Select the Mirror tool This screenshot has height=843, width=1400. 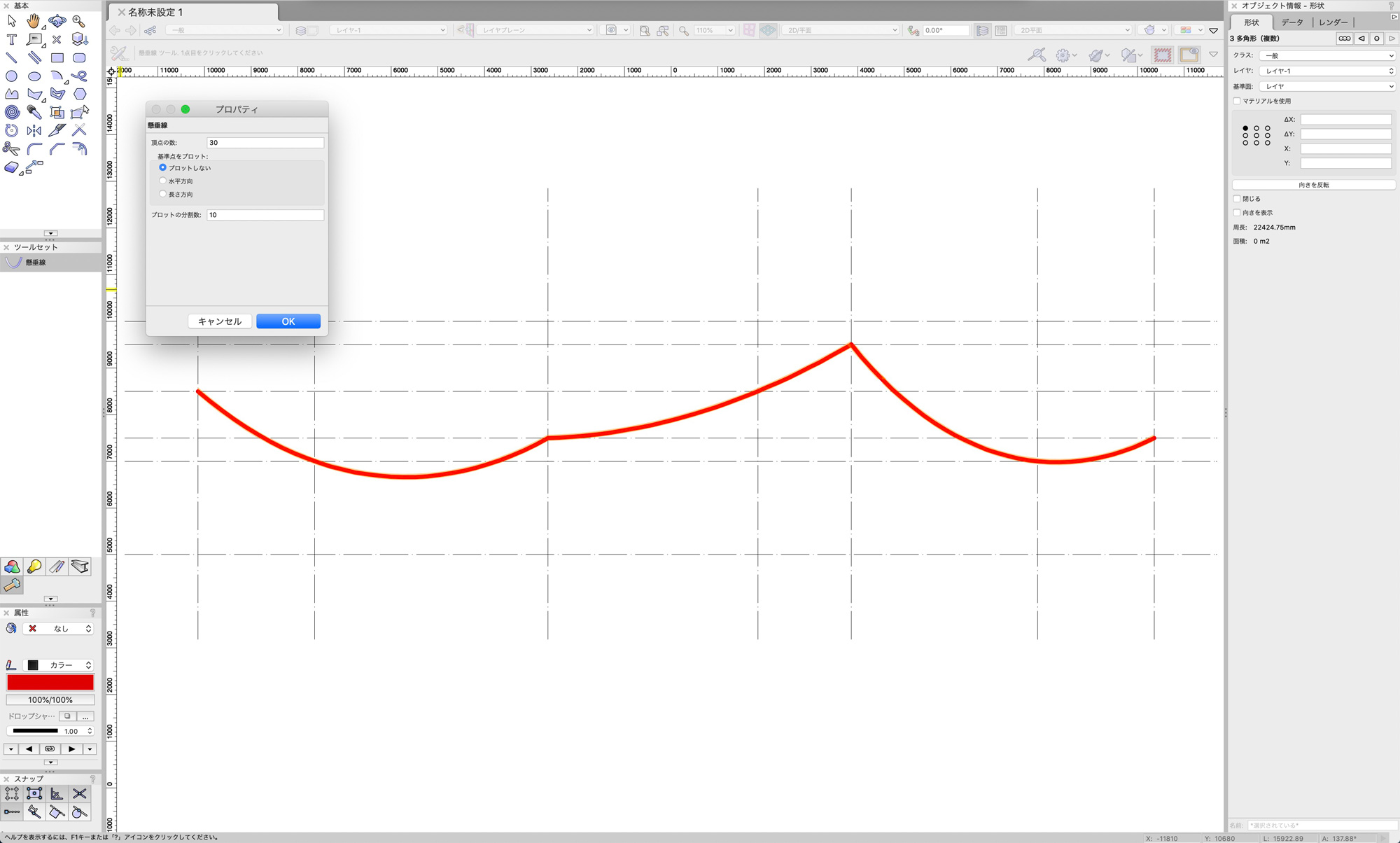[x=34, y=130]
